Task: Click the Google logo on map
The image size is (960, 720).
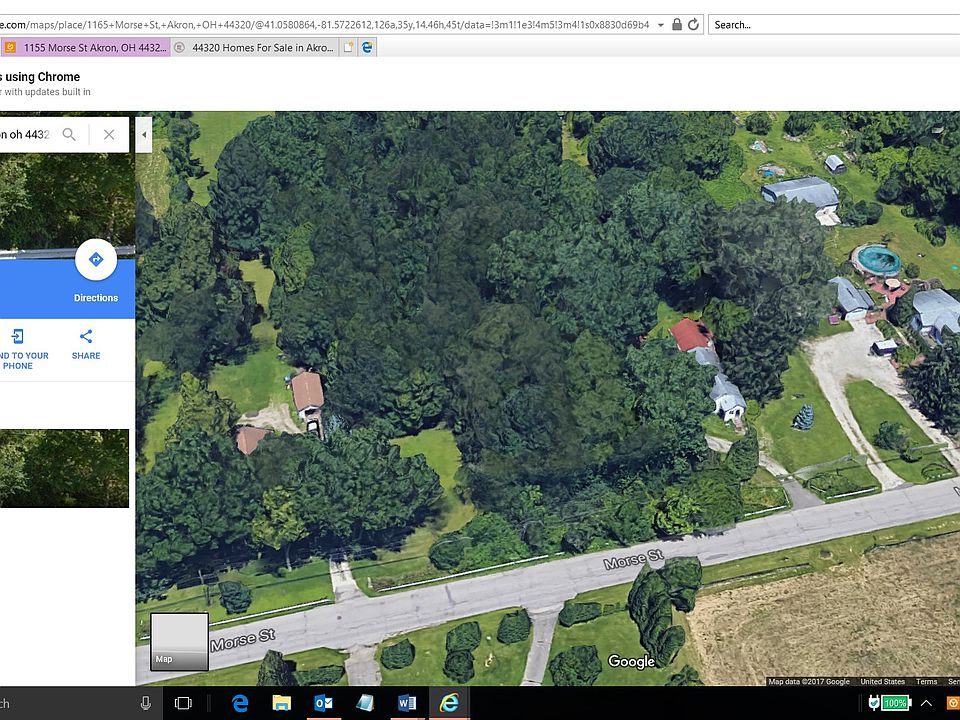Action: pyautogui.click(x=631, y=661)
